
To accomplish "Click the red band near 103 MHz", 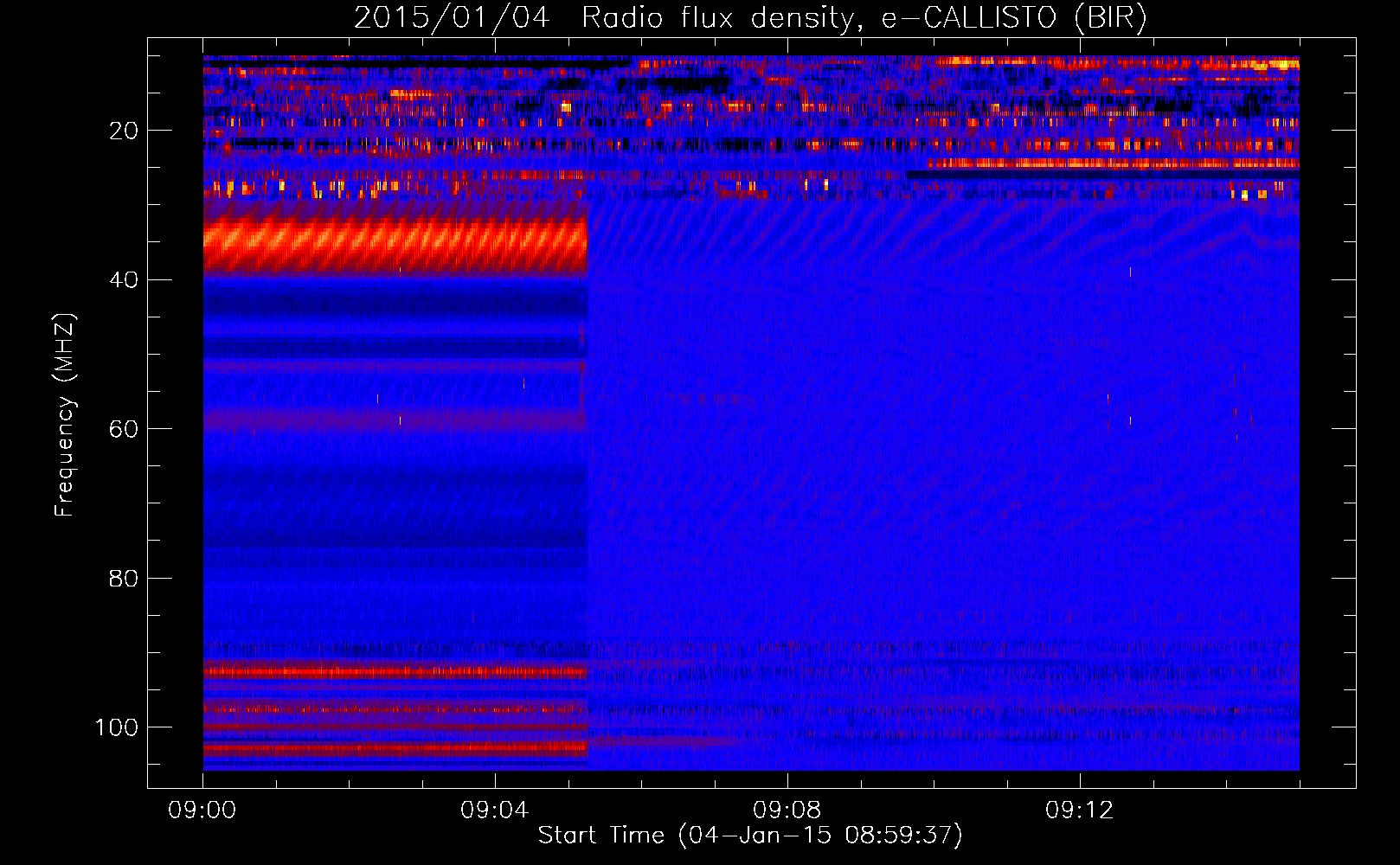I will [x=395, y=748].
